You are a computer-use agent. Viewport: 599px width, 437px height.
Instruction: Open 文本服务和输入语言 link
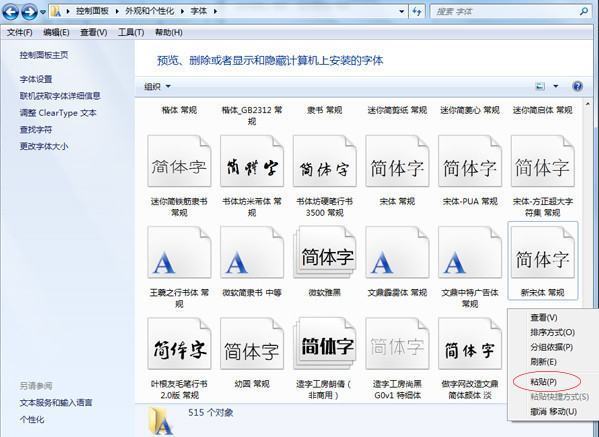pos(56,403)
